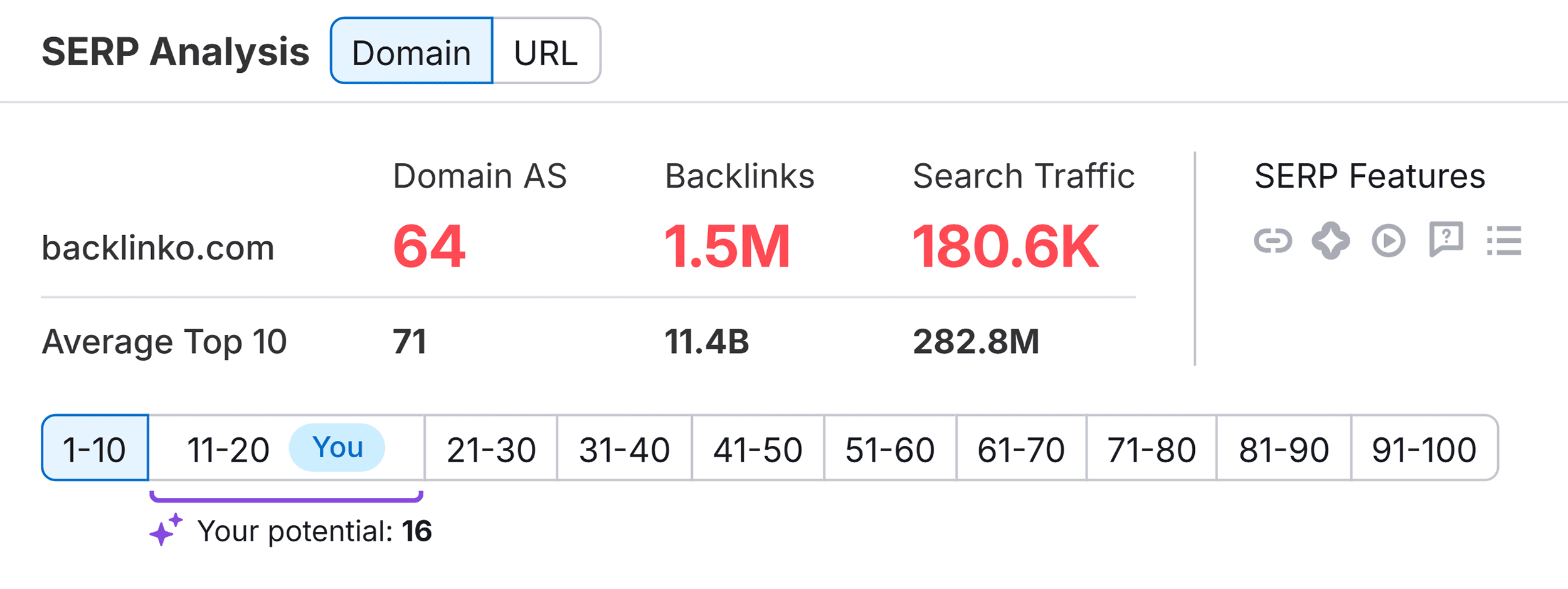
Task: Click the People Also Ask question icon
Action: click(1446, 239)
